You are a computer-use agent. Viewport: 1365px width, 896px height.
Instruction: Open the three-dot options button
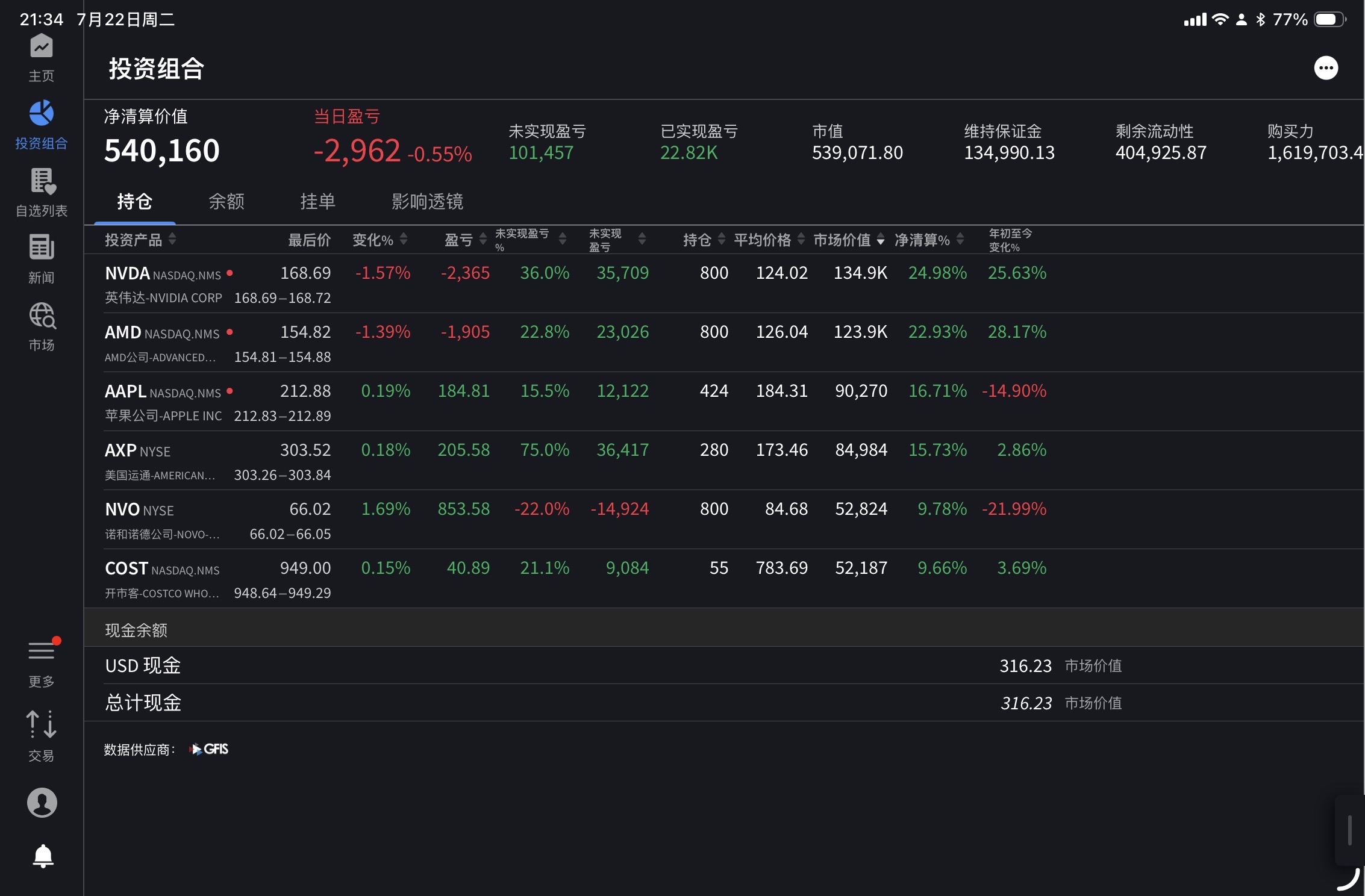[1326, 68]
